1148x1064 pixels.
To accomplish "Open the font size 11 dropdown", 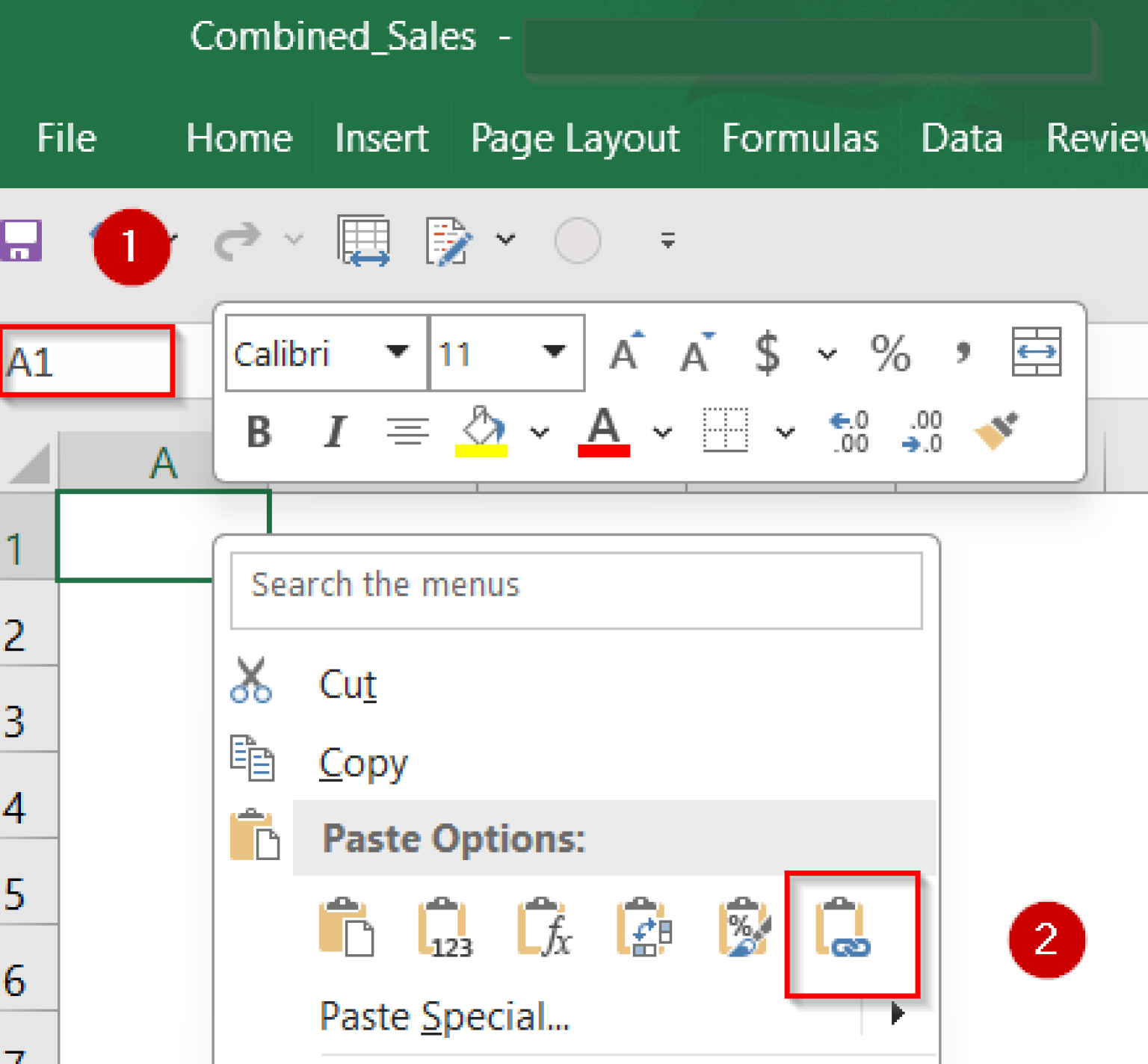I will coord(554,352).
